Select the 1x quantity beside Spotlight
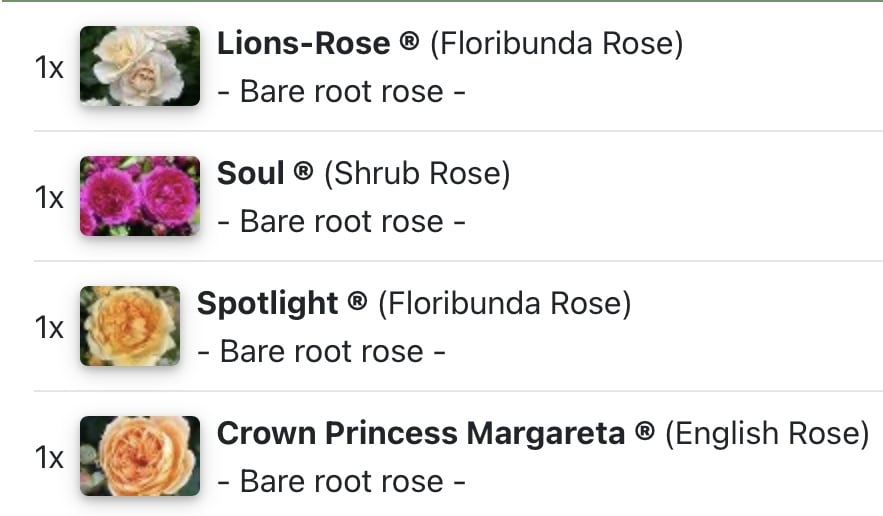Viewport: 883px width, 516px height. pos(50,328)
